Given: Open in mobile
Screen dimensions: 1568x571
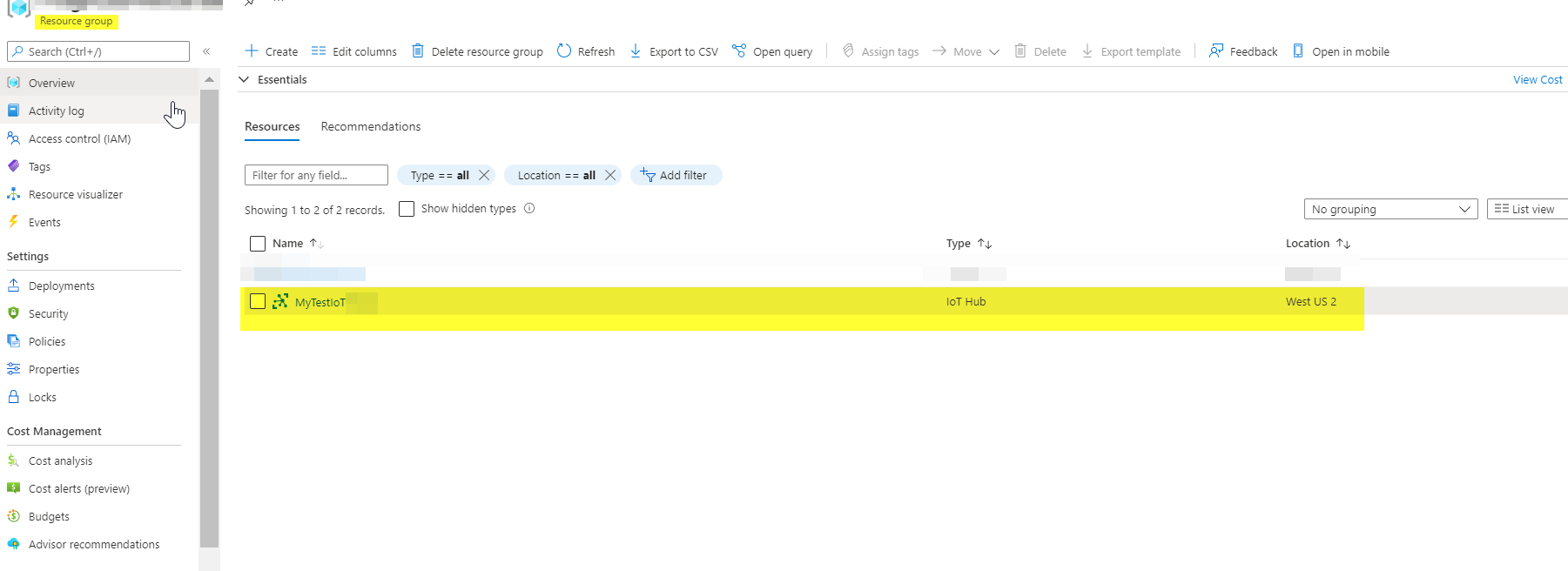Looking at the screenshot, I should coord(1341,51).
